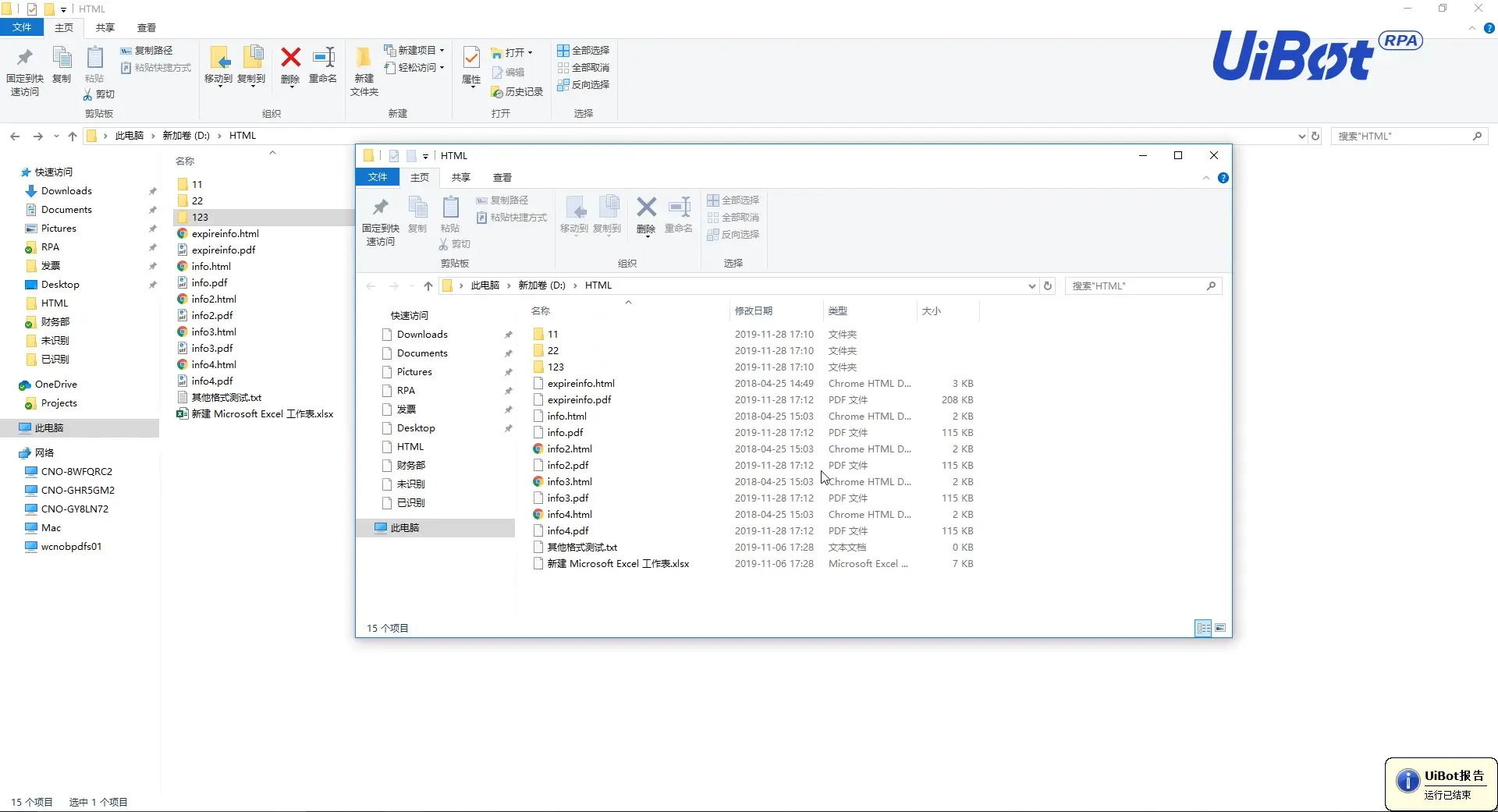The height and width of the screenshot is (812, 1498).
Task: Click 固定到快速访问 pin icon in background window ribbon
Action: [x=25, y=58]
